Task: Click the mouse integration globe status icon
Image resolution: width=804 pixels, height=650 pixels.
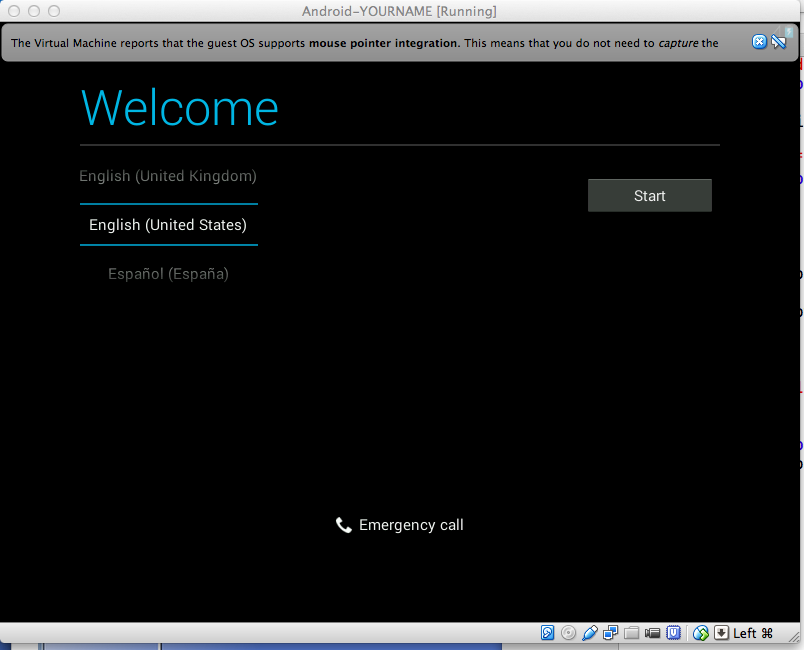Action: 700,633
